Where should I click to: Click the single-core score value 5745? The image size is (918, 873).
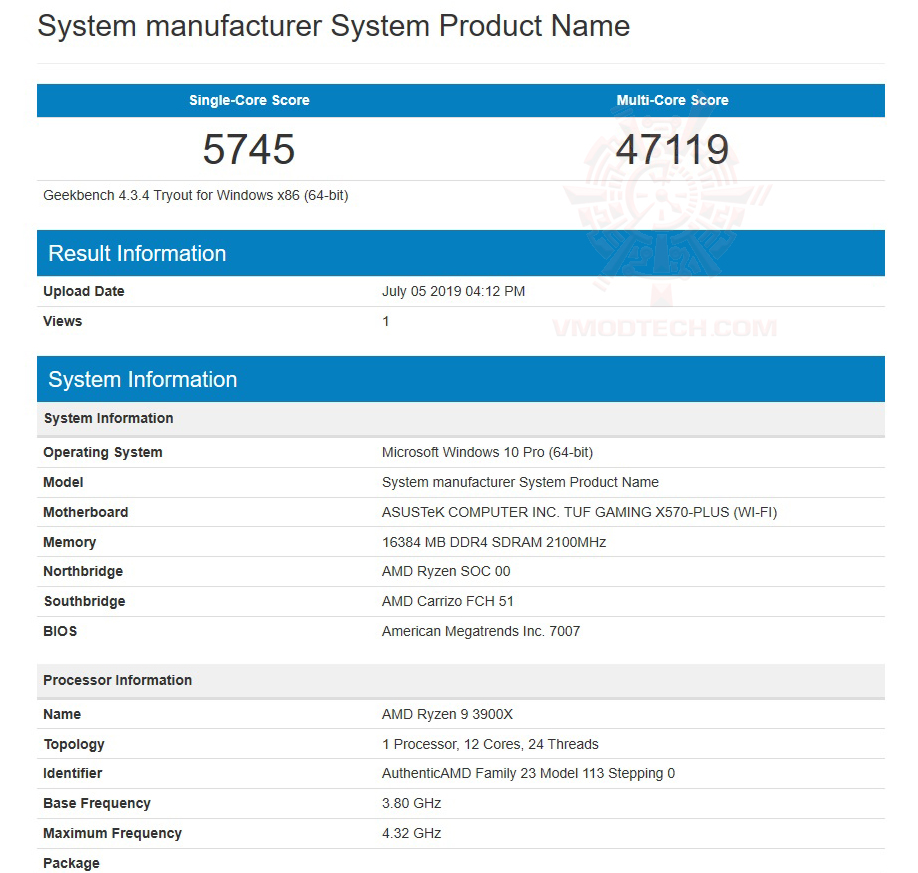pyautogui.click(x=249, y=149)
